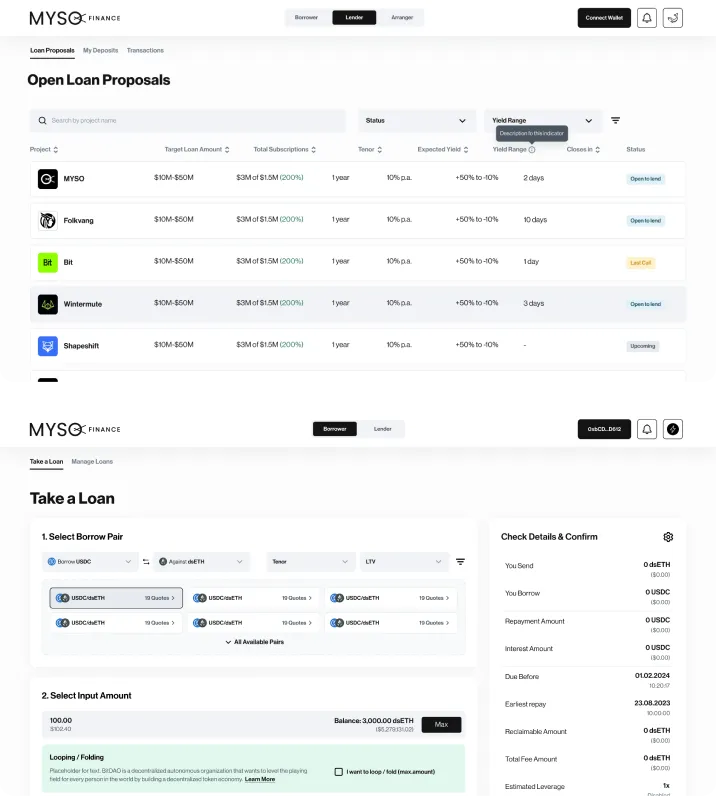Click the filter icon next to LTV dropdown

pyautogui.click(x=460, y=561)
